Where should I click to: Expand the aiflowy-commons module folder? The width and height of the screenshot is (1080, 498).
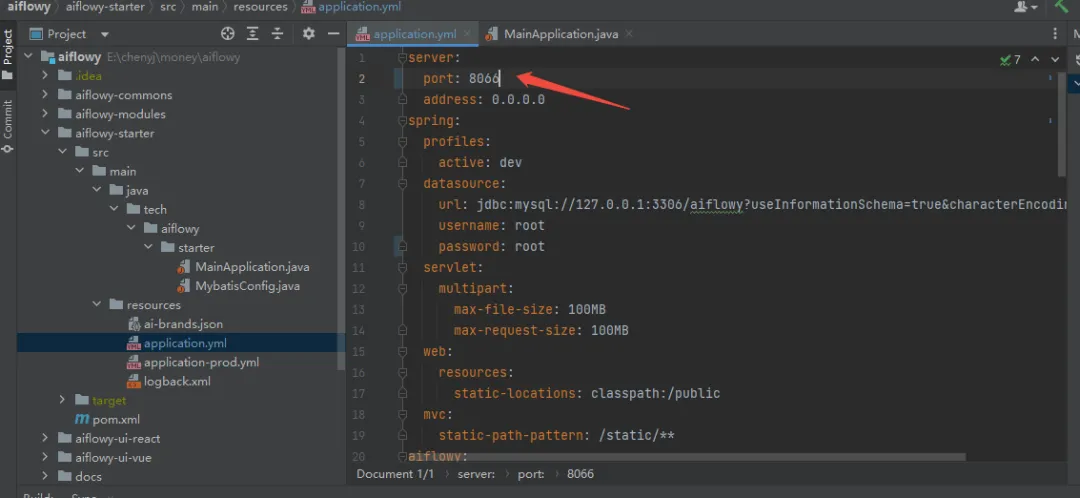pos(45,95)
